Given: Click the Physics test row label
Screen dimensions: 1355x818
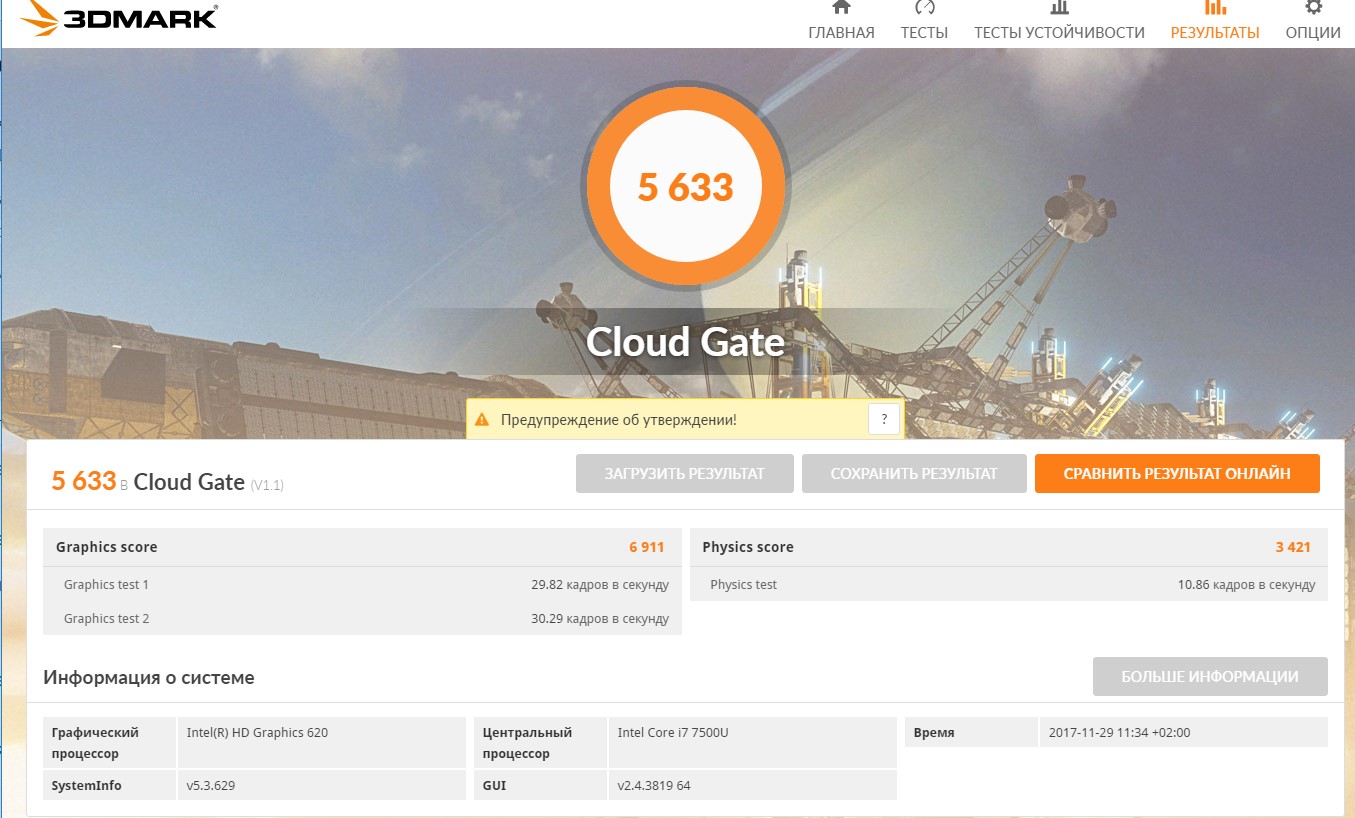Looking at the screenshot, I should click(743, 585).
